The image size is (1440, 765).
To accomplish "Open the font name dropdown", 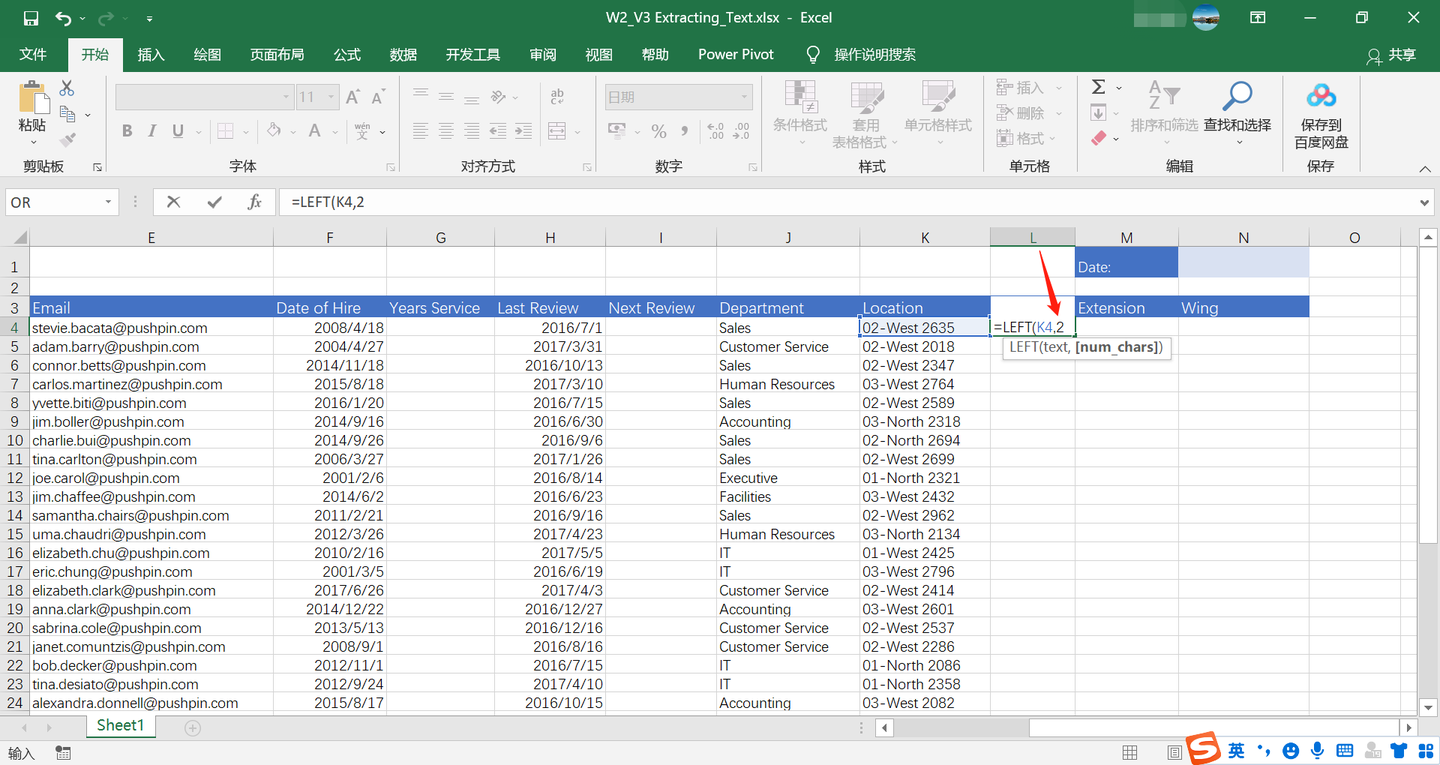I will pyautogui.click(x=285, y=97).
